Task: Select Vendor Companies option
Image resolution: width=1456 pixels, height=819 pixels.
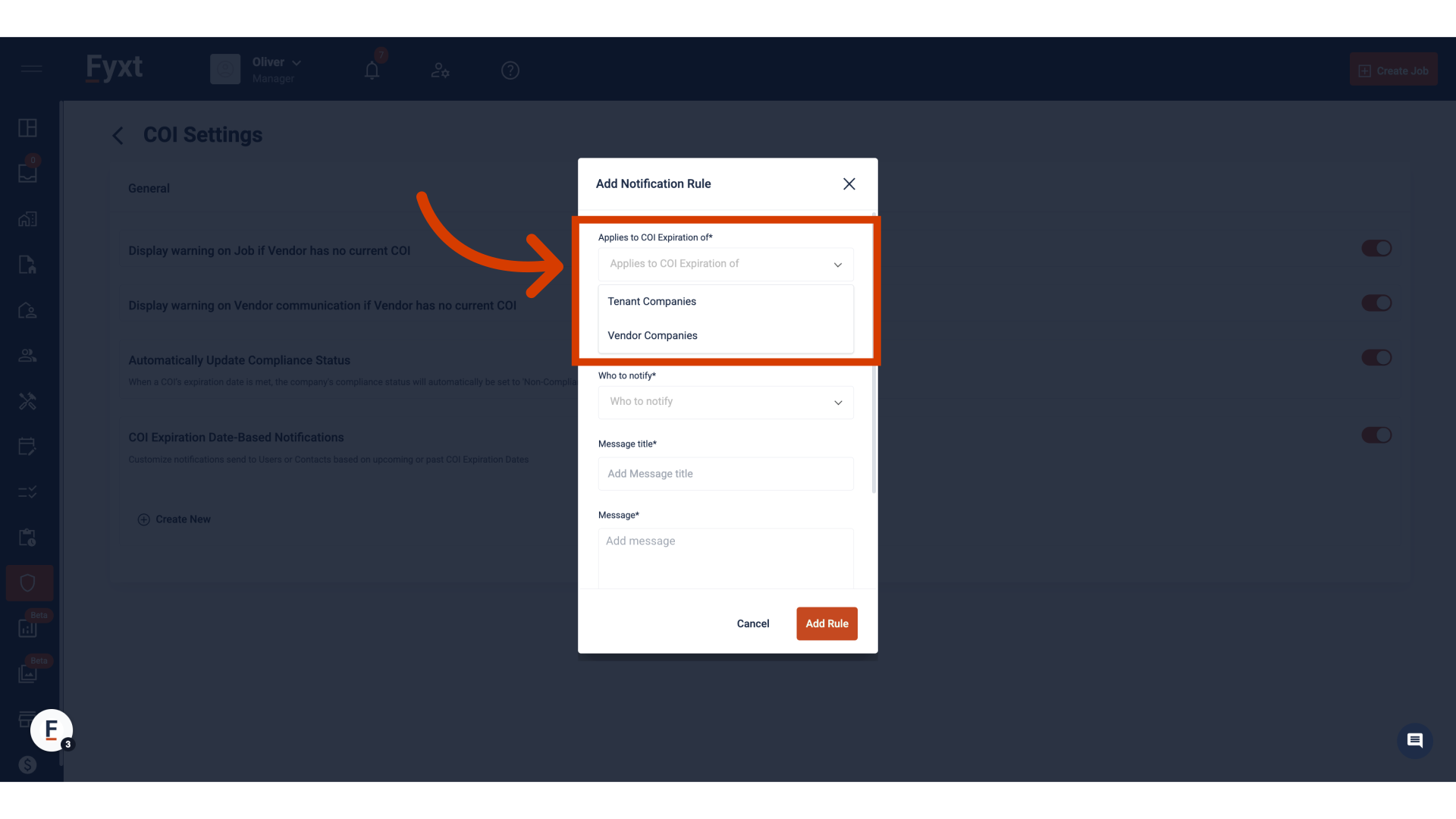Action: click(x=726, y=335)
